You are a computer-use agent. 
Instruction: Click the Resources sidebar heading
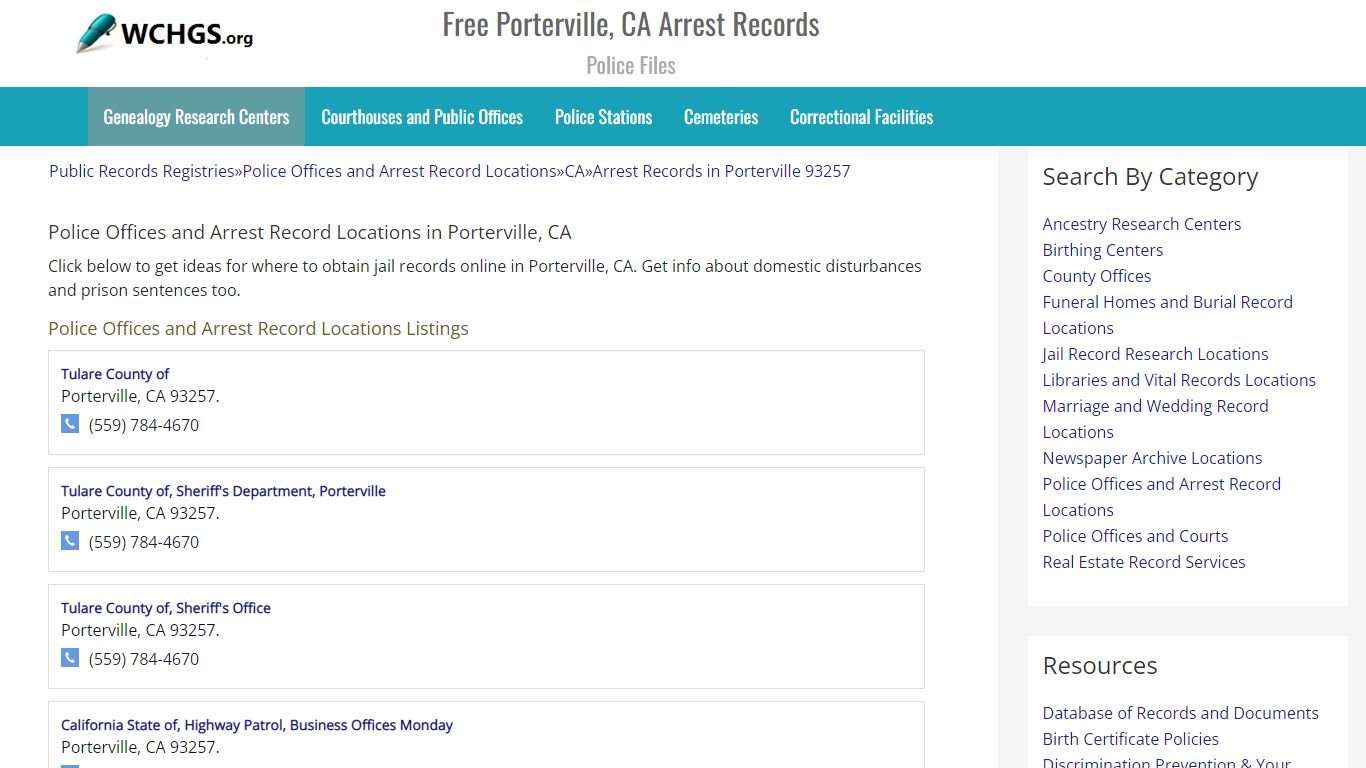click(x=1100, y=666)
